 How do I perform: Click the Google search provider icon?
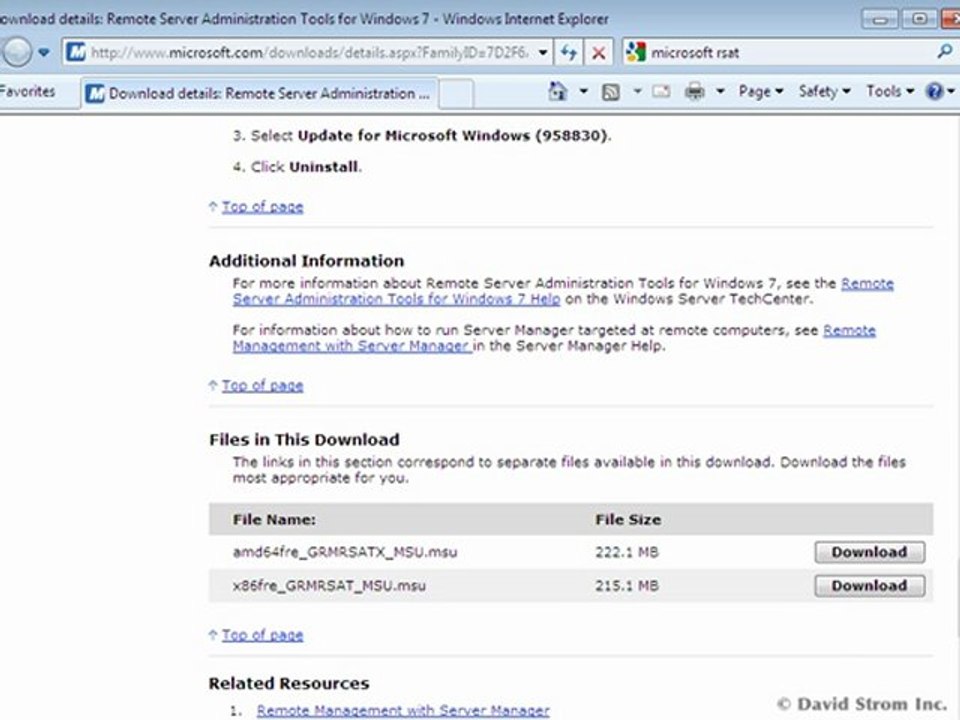[x=636, y=53]
